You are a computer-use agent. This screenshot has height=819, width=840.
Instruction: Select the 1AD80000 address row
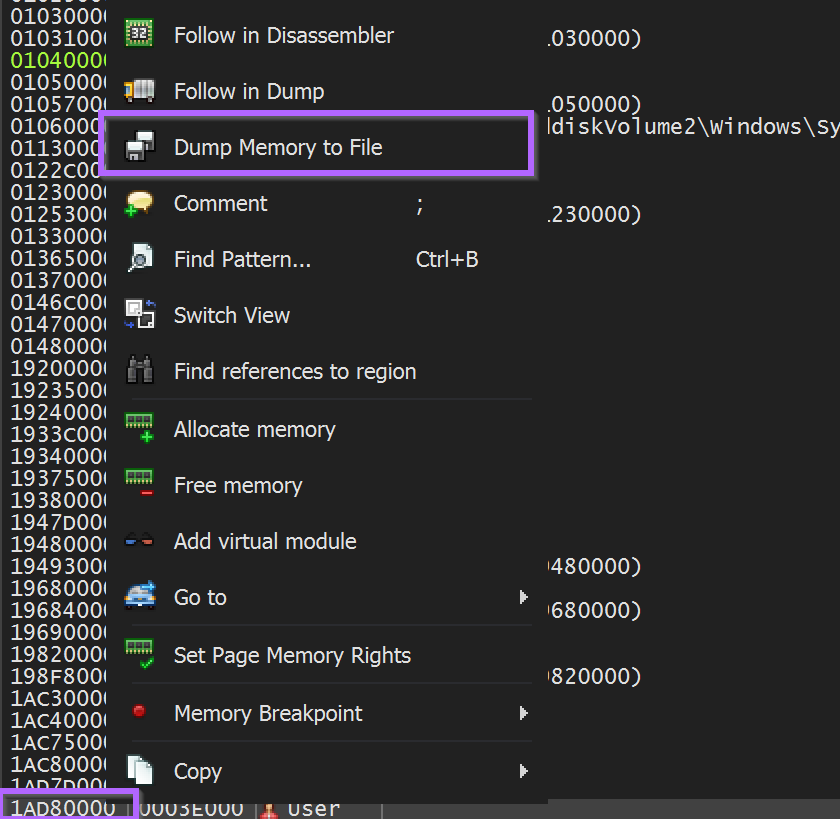[x=63, y=808]
